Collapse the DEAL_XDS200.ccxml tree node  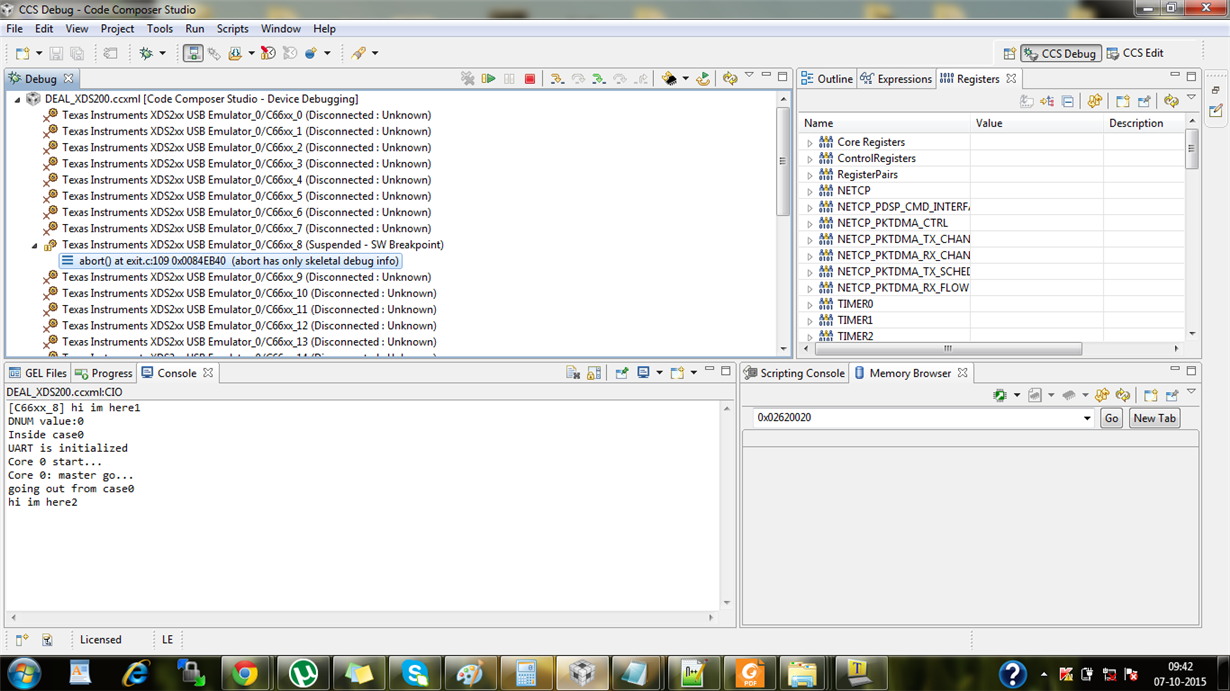pos(17,100)
